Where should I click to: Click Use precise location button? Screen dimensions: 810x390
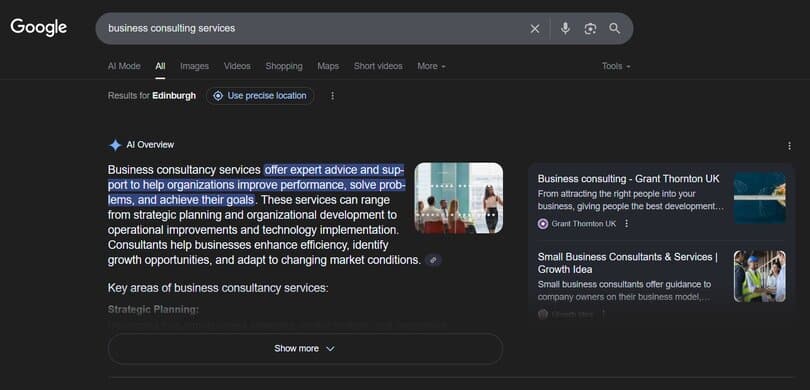[260, 96]
